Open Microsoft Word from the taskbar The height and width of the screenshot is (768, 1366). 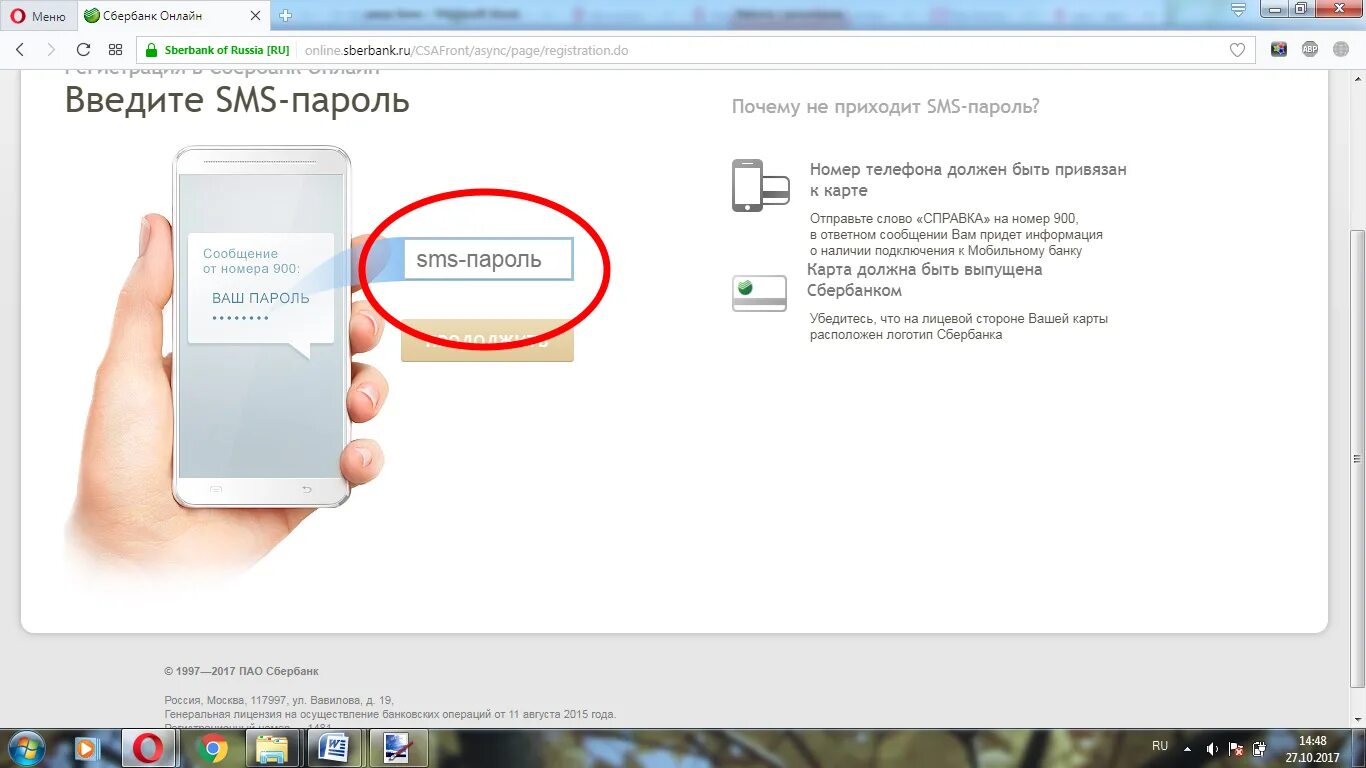(334, 748)
